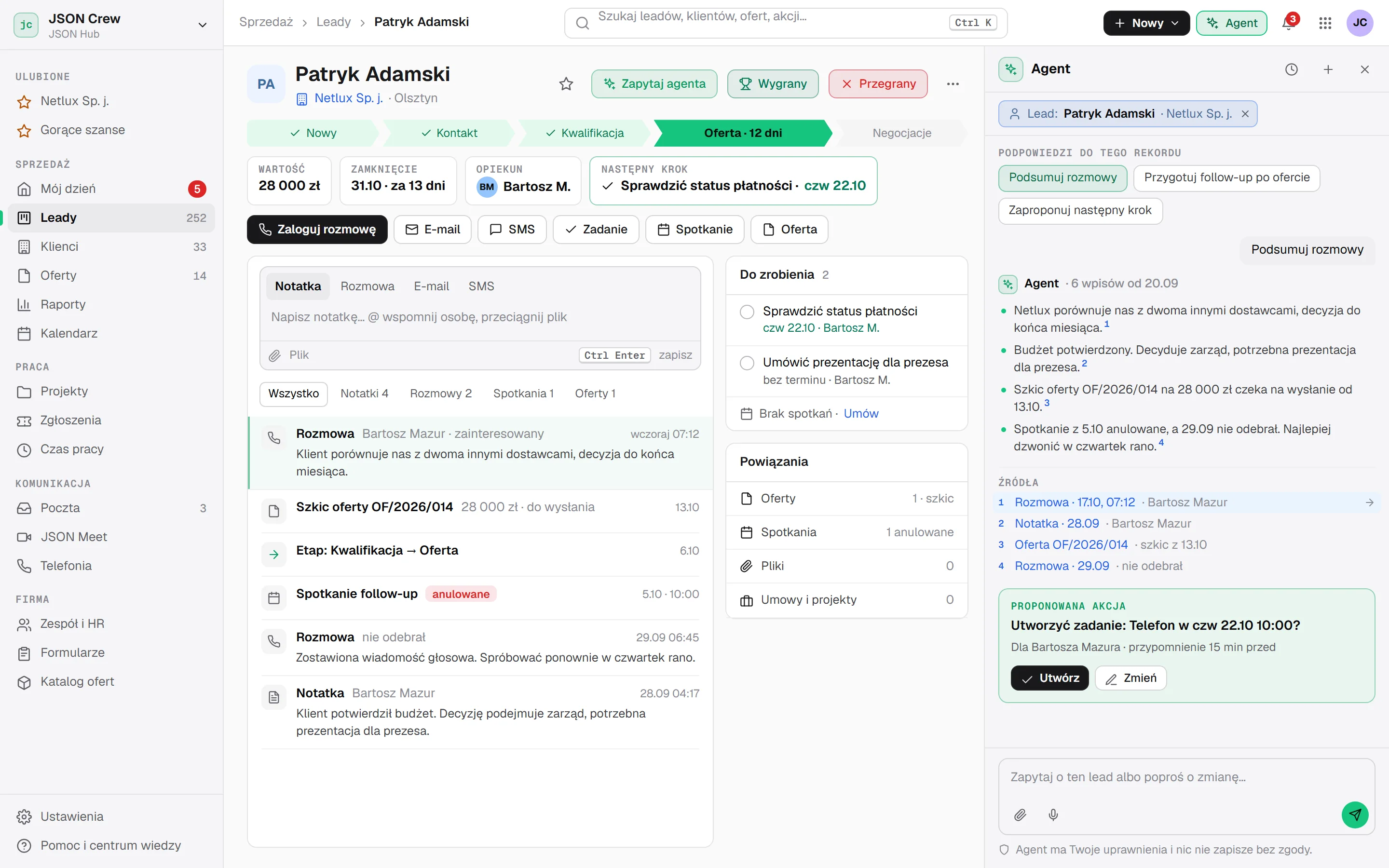The image size is (1389, 868).
Task: Attach a file to the note
Action: pos(289,355)
